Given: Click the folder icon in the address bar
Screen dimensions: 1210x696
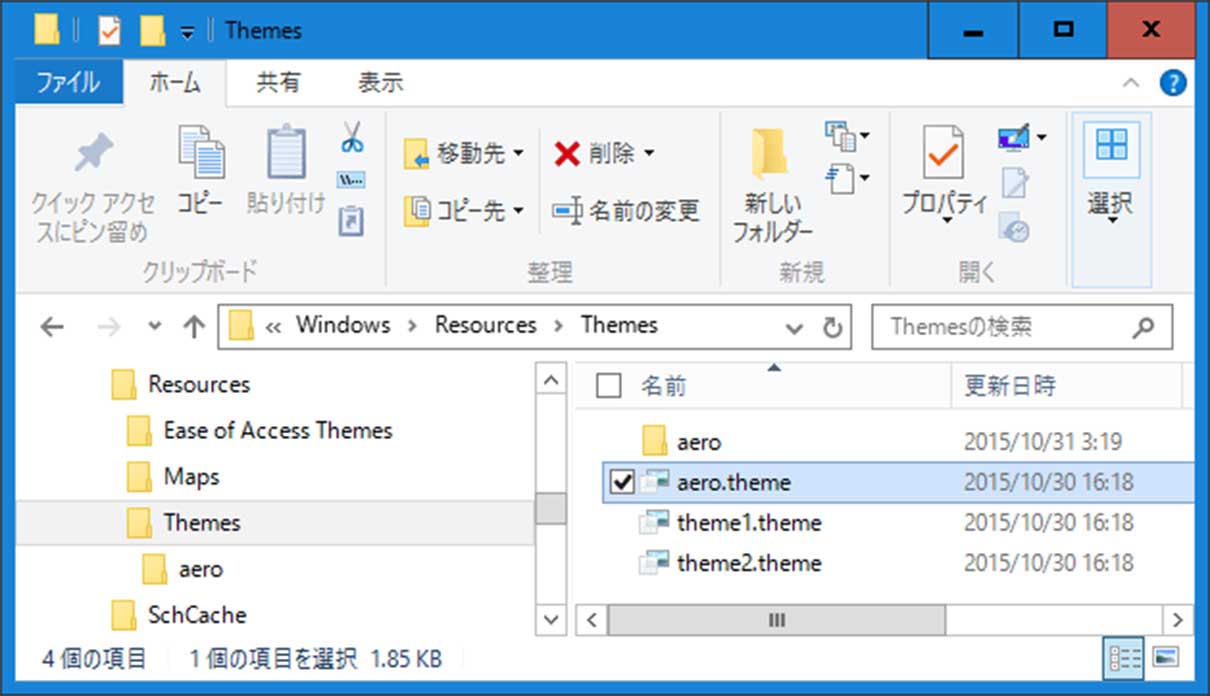Looking at the screenshot, I should pos(241,326).
